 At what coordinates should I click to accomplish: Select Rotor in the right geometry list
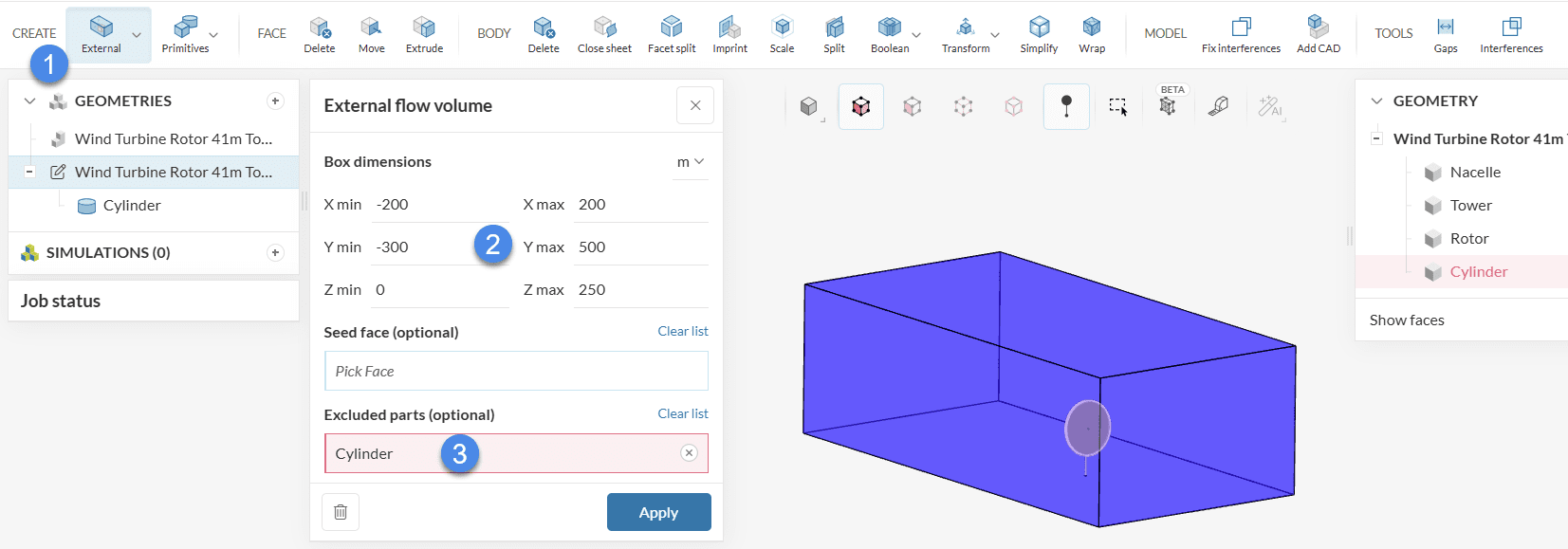[x=1468, y=239]
